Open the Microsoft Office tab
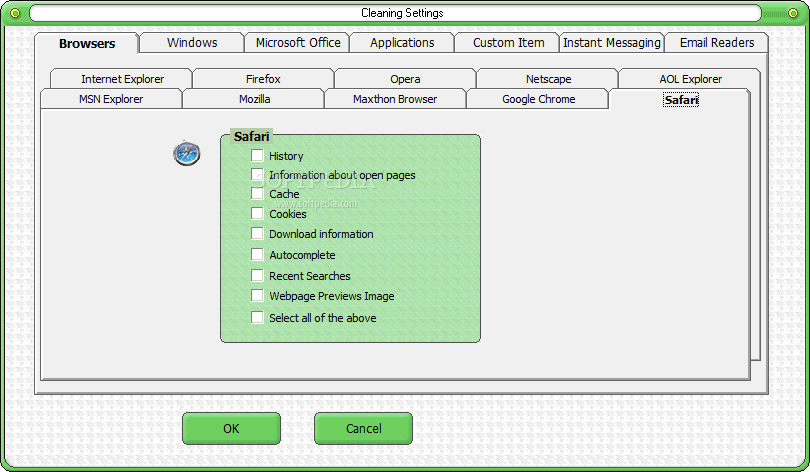The image size is (810, 472). [298, 43]
